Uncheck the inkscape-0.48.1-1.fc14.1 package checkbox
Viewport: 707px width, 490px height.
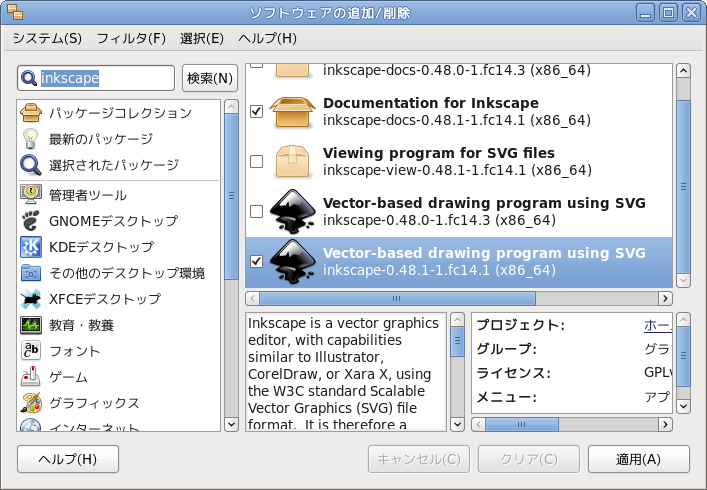pyautogui.click(x=256, y=261)
